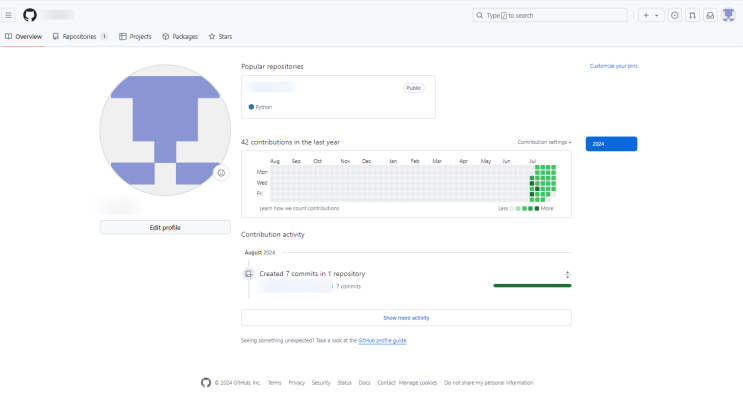Collapse the commits activity using the fold icon
743x417 pixels.
567,274
